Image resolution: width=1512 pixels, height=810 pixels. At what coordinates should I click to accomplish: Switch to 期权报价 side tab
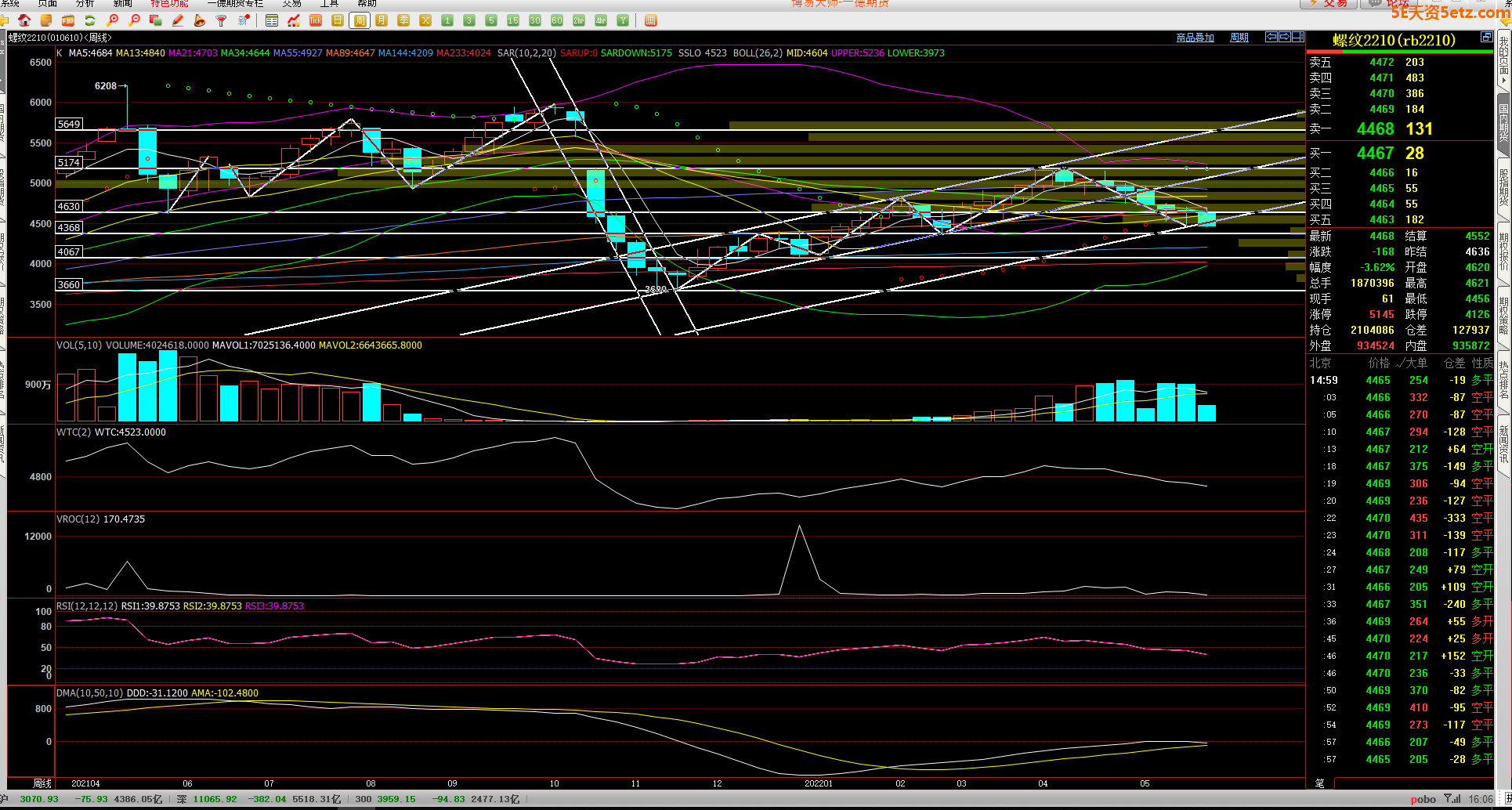1504,251
